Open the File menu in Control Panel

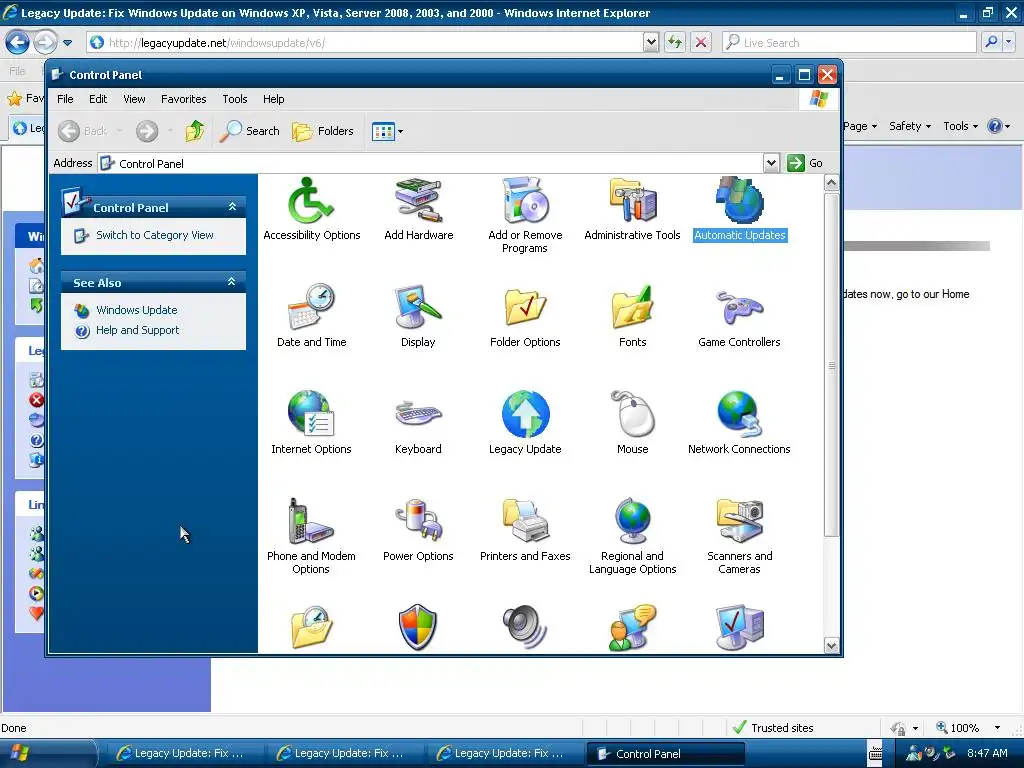(x=65, y=99)
